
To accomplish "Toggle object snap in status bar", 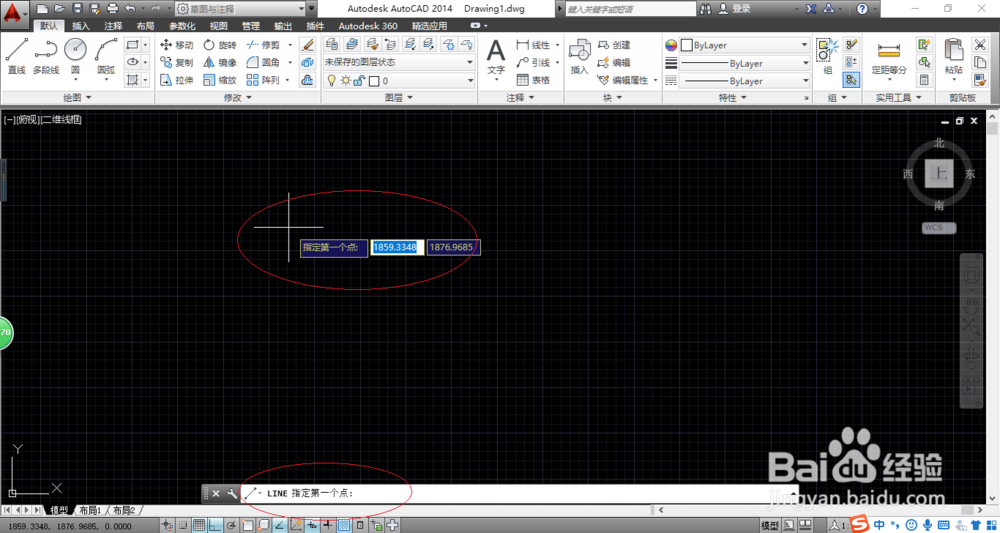I will (247, 526).
